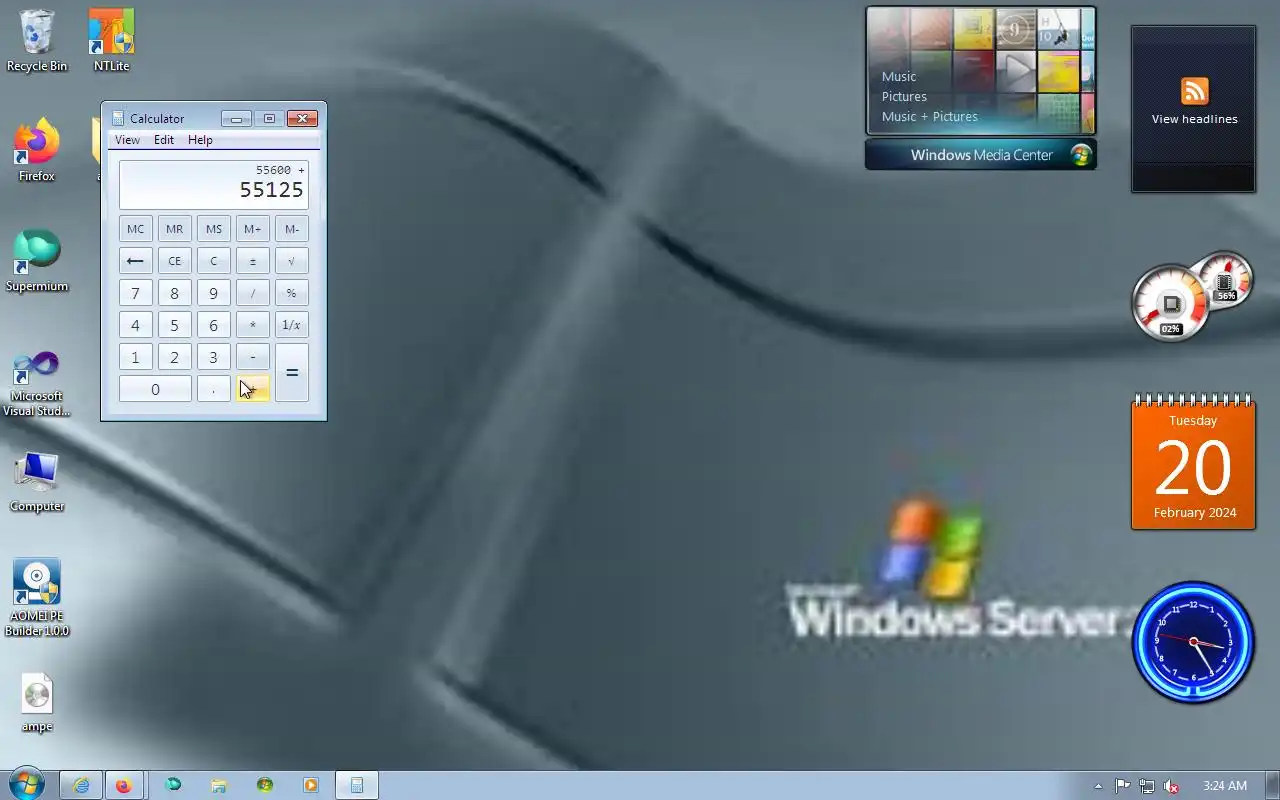Image resolution: width=1280 pixels, height=800 pixels.
Task: Open the Calculator View menu
Action: (x=127, y=140)
